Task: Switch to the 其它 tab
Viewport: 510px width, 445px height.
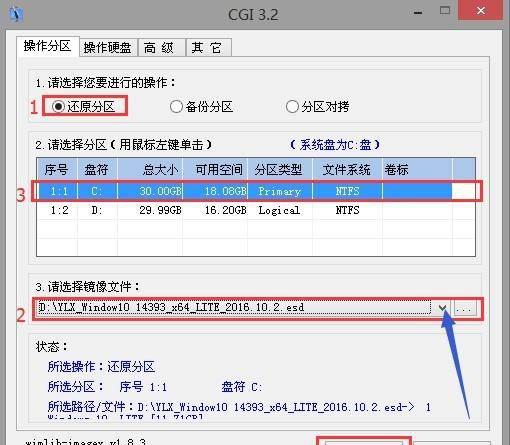Action: [208, 47]
